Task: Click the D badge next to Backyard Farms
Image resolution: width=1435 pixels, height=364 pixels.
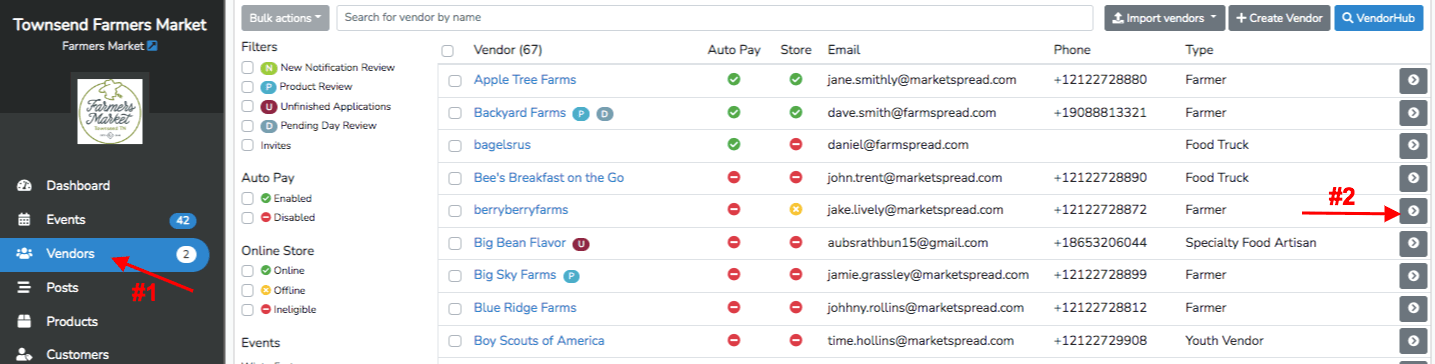Action: tap(604, 113)
